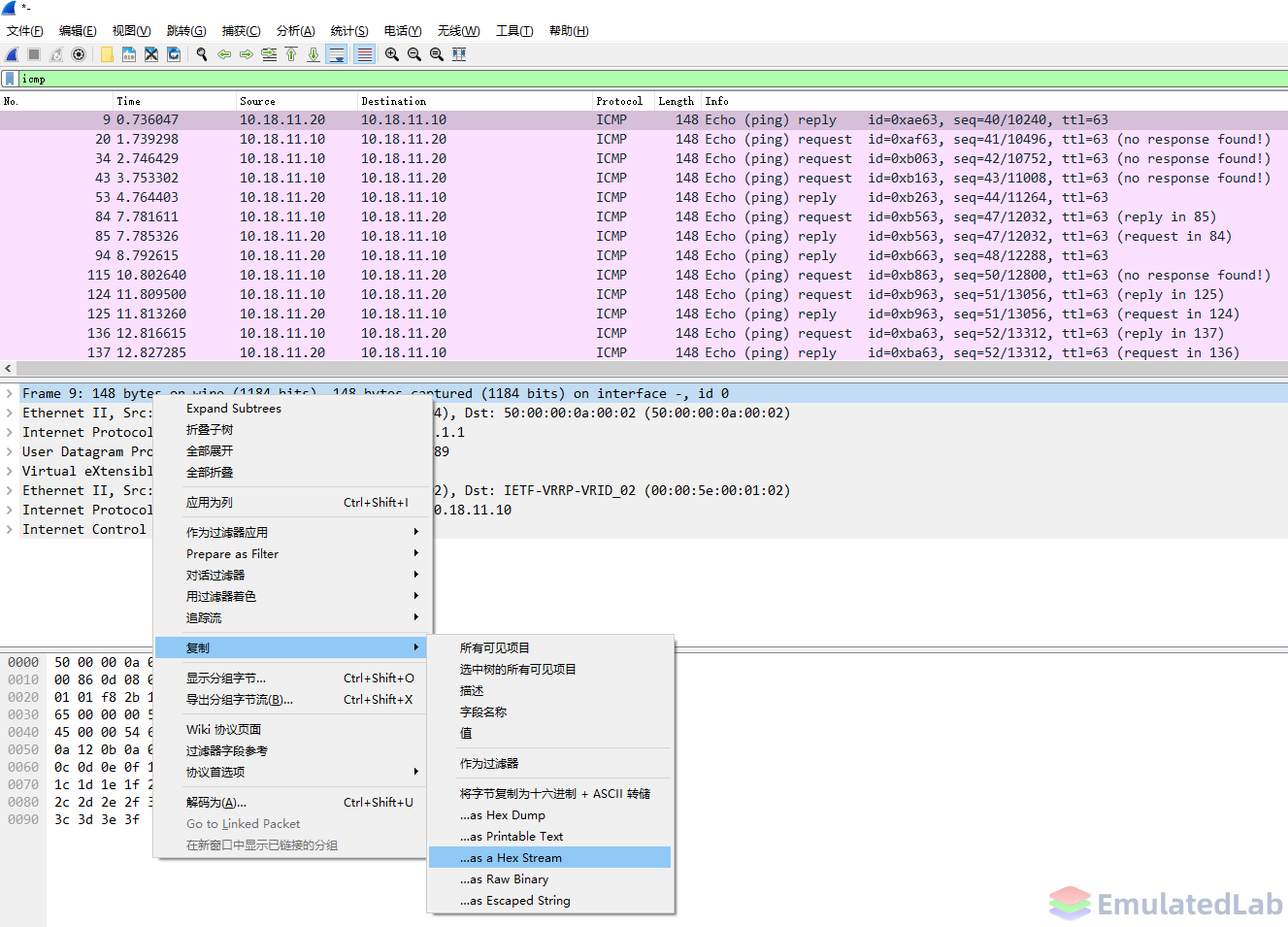Select 应用为列 menu entry
Image resolution: width=1288 pixels, height=927 pixels.
click(292, 502)
